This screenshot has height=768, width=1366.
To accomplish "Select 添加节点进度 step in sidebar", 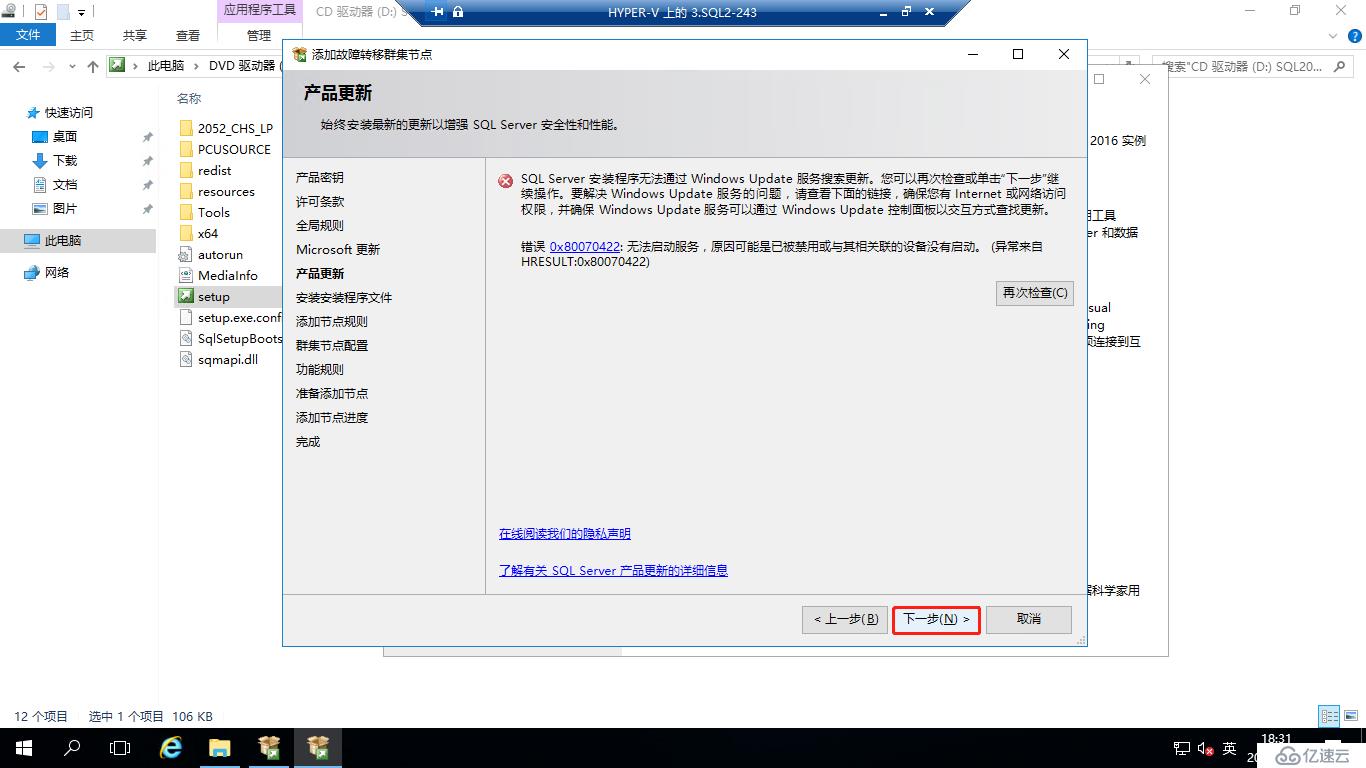I will tap(332, 417).
